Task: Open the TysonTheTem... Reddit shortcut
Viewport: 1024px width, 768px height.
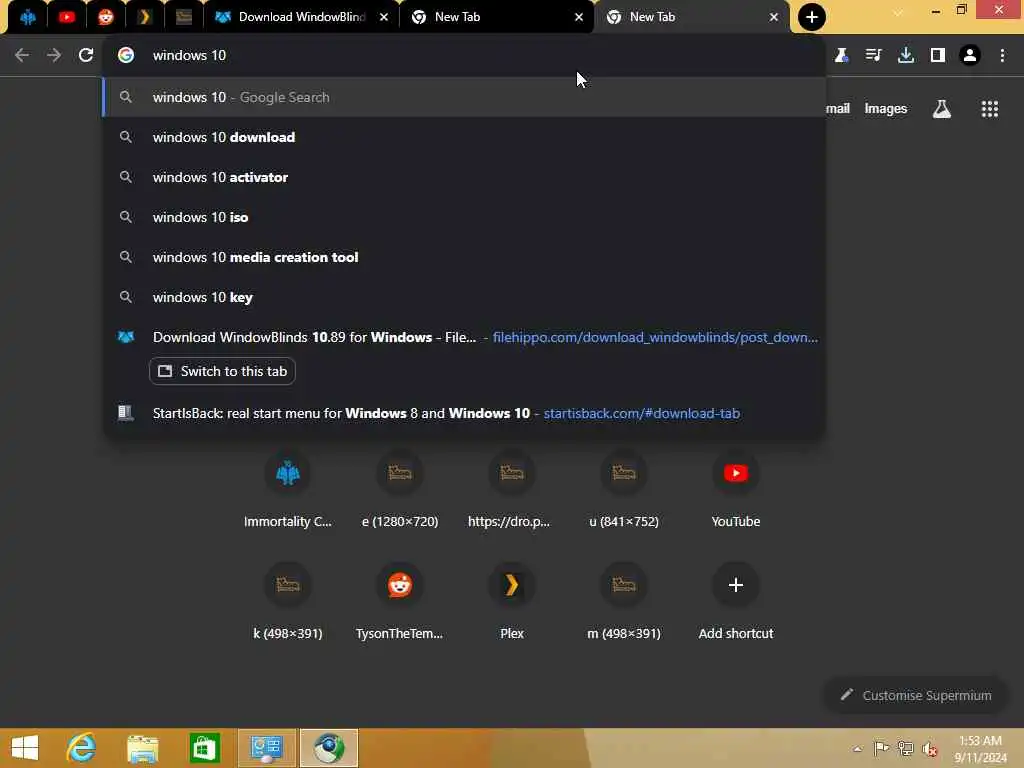Action: [400, 601]
